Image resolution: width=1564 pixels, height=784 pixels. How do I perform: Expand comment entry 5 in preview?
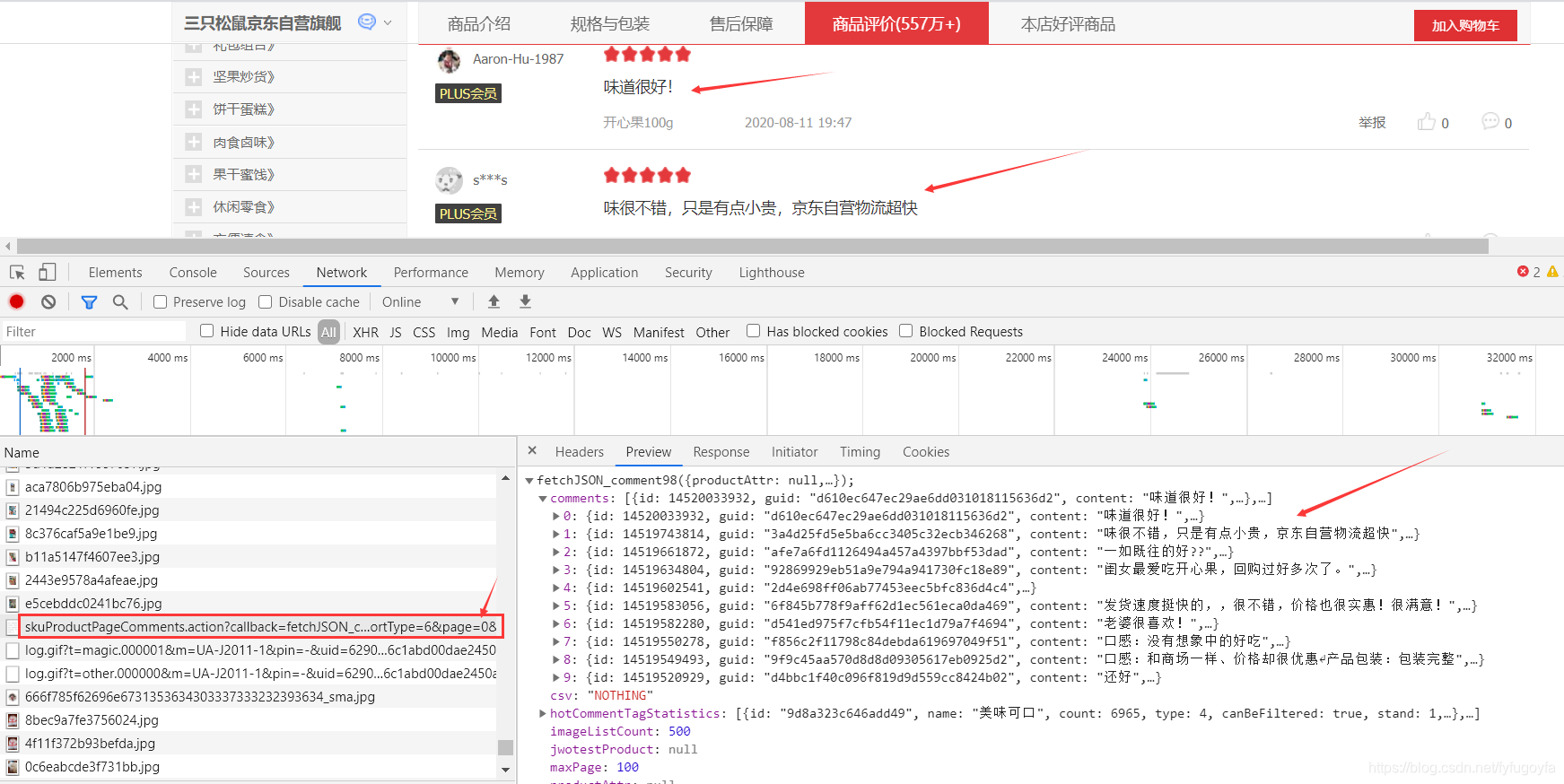click(556, 606)
